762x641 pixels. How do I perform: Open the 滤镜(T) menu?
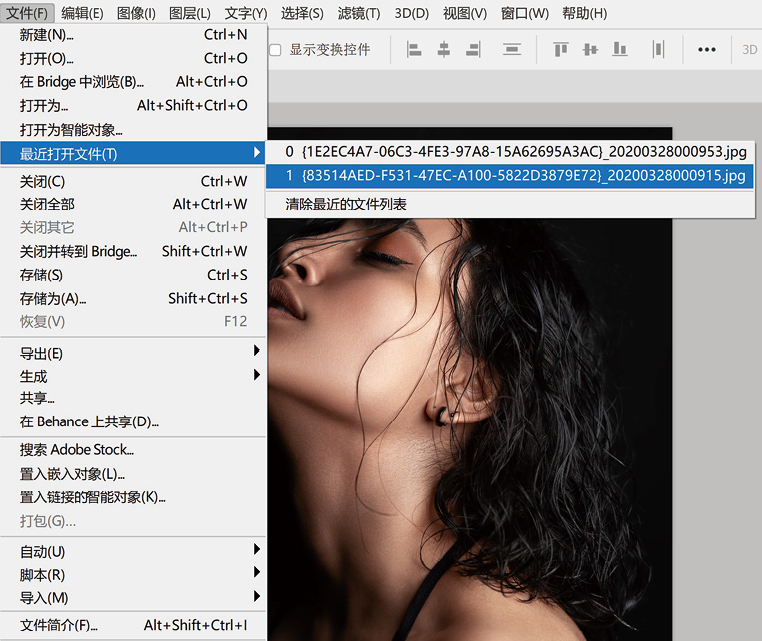[x=359, y=13]
